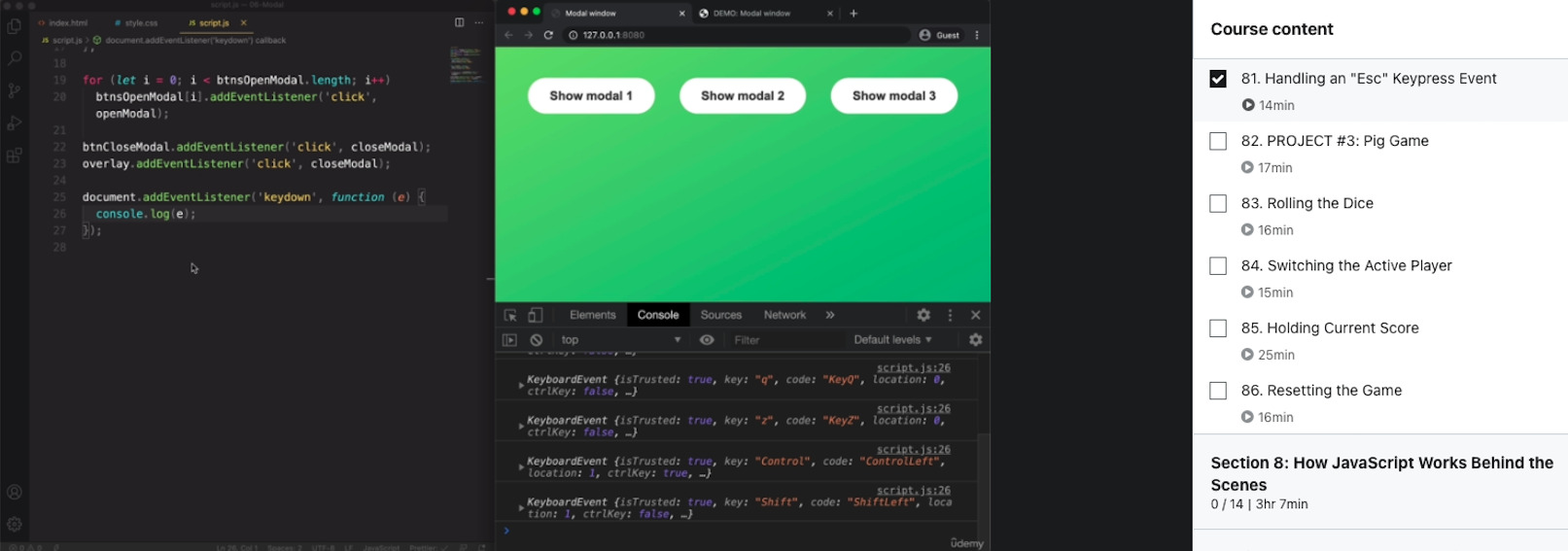Open the Default levels dropdown
Viewport: 1568px width, 551px height.
coord(892,340)
